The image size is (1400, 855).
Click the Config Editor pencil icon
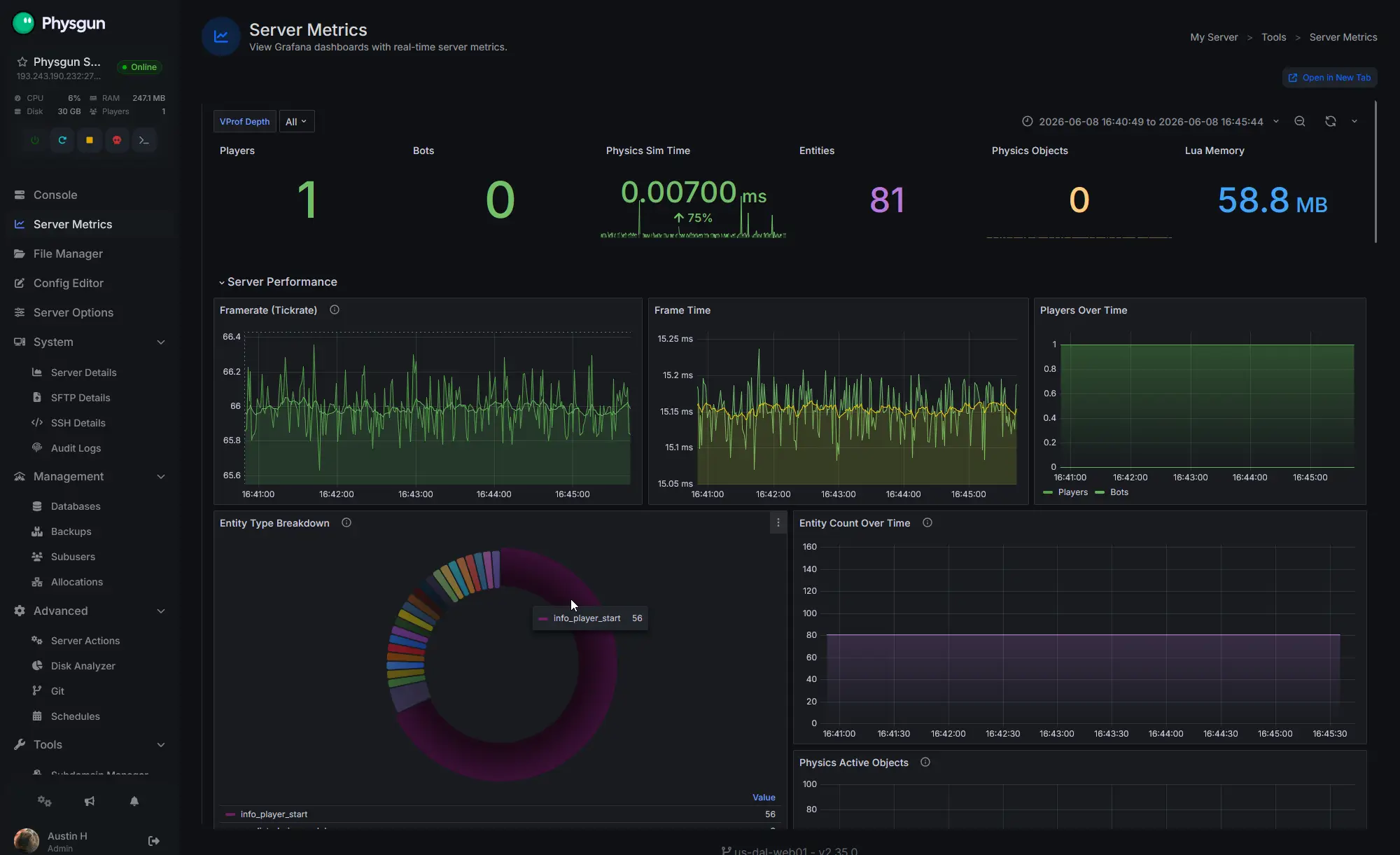20,283
